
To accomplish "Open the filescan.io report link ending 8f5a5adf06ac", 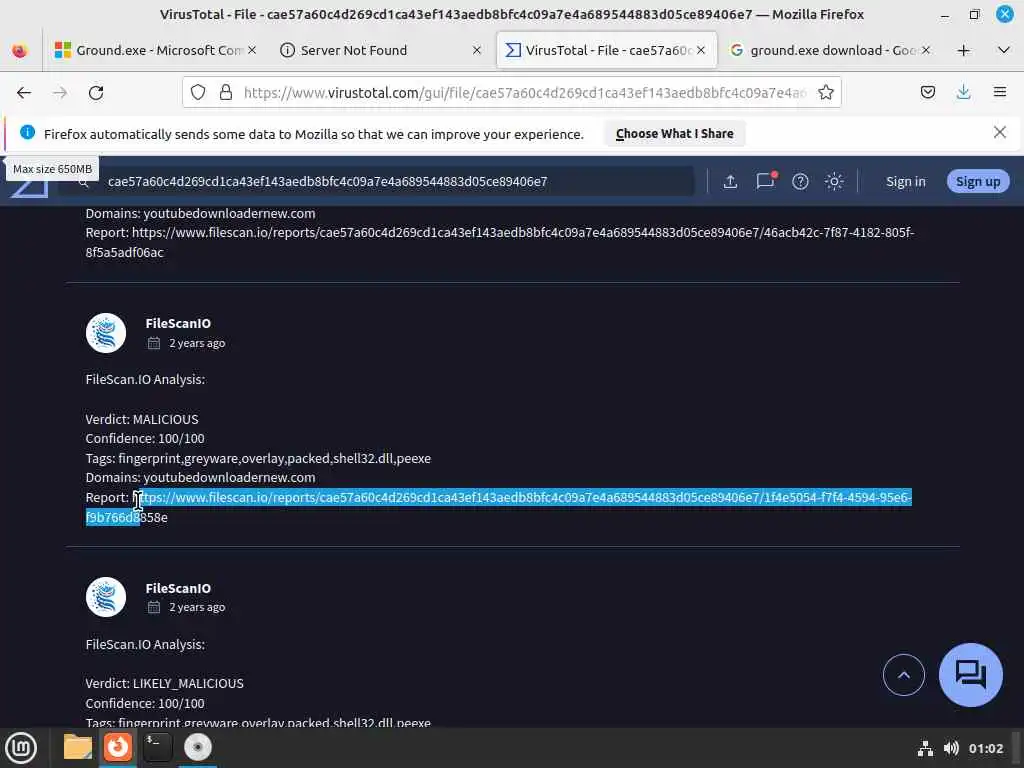I will click(500, 242).
